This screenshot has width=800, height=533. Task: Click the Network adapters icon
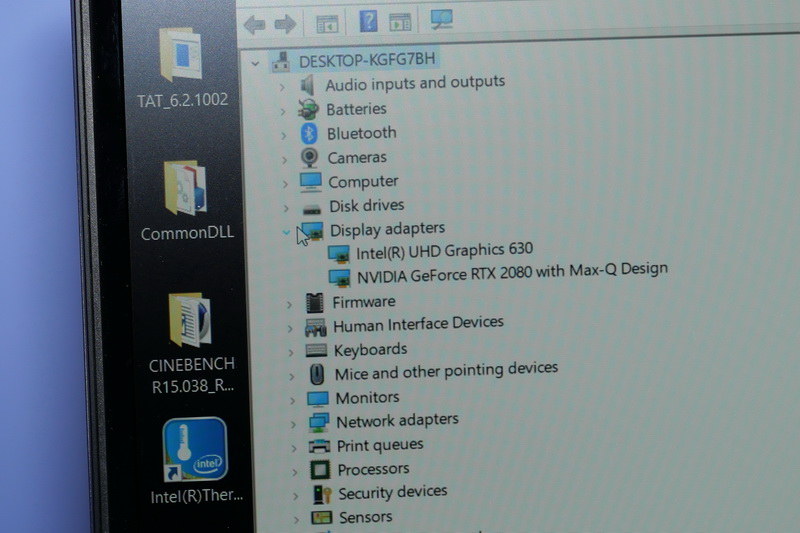point(319,423)
